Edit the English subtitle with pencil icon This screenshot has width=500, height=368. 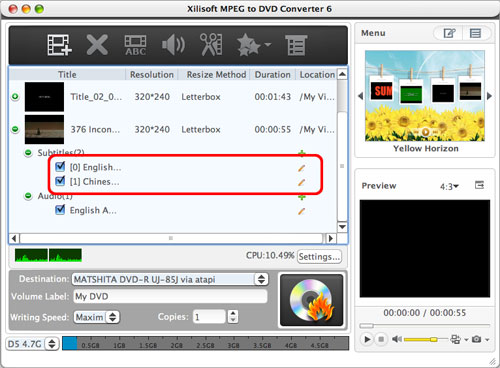click(301, 168)
